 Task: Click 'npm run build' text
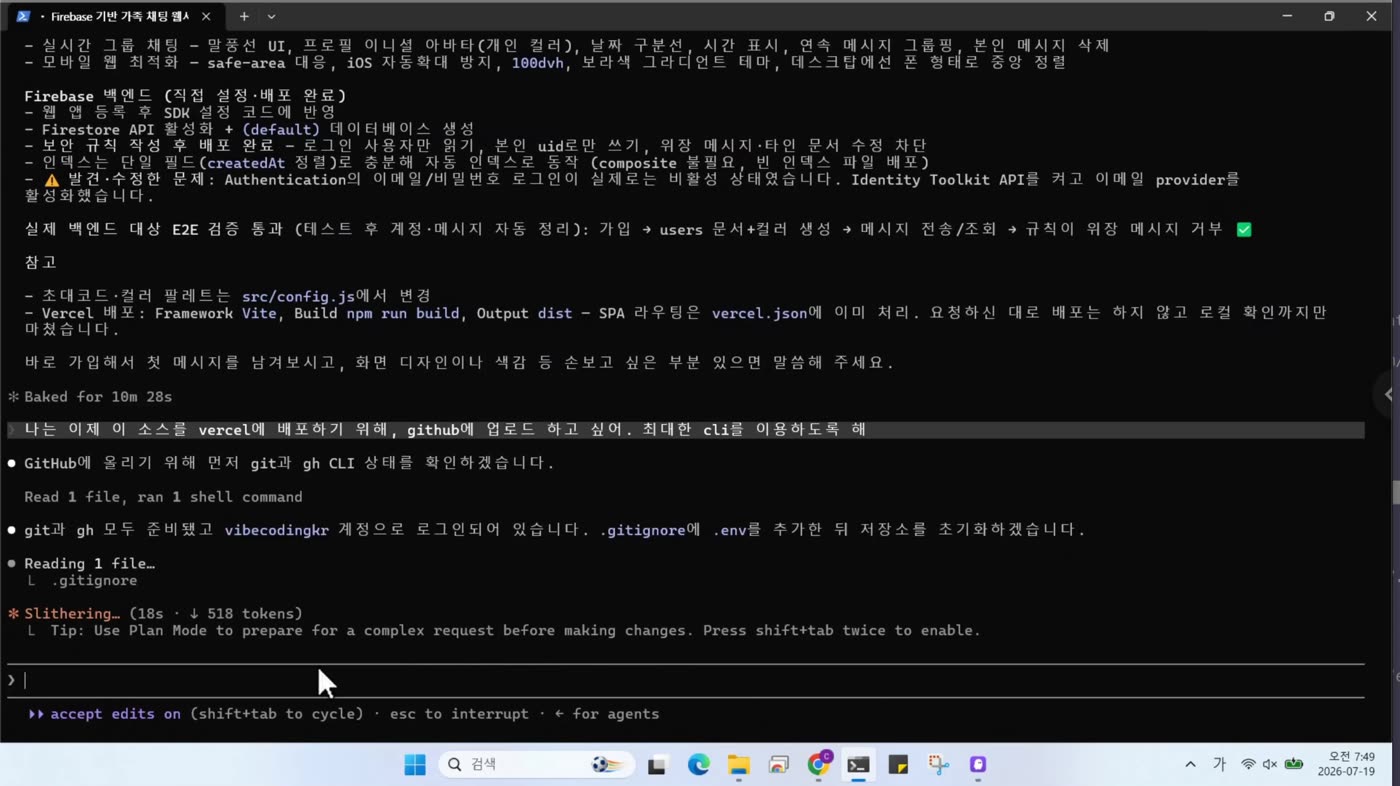coord(402,313)
